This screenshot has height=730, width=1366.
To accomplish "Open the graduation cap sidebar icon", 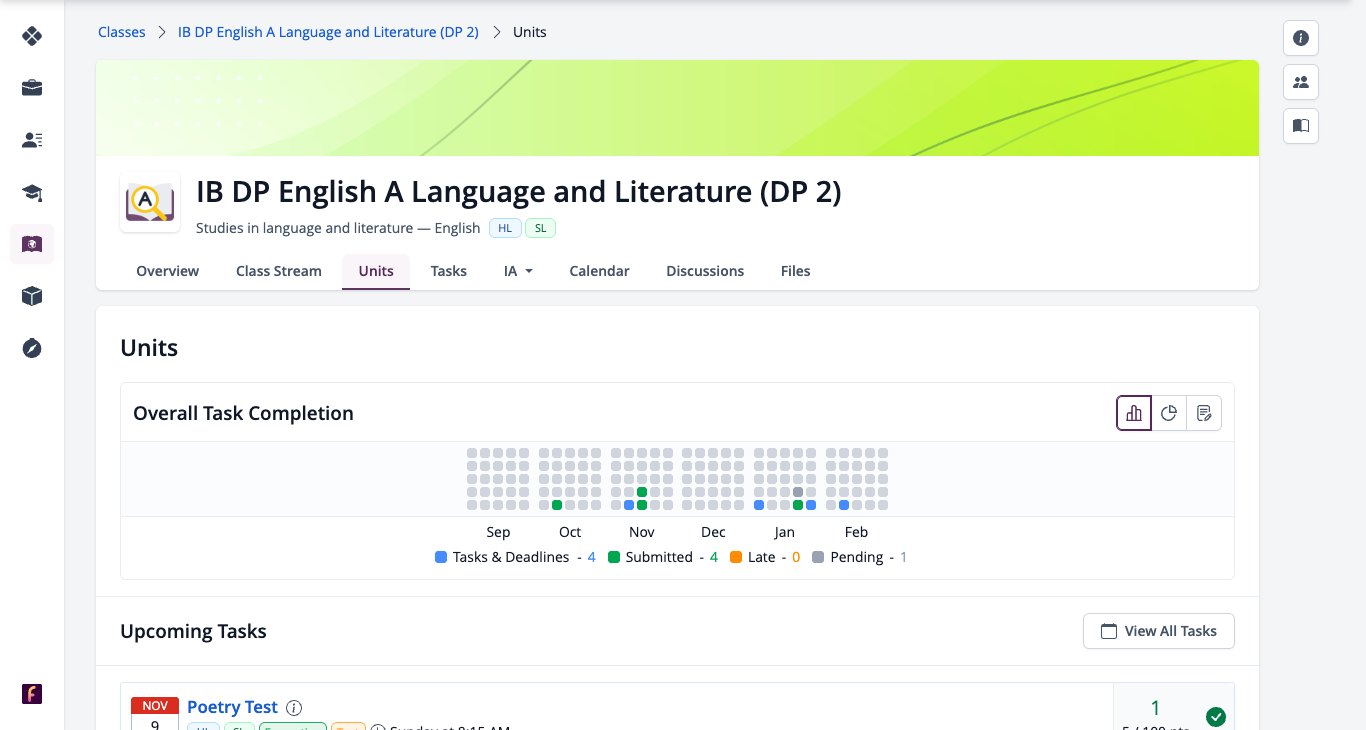I will (x=32, y=192).
